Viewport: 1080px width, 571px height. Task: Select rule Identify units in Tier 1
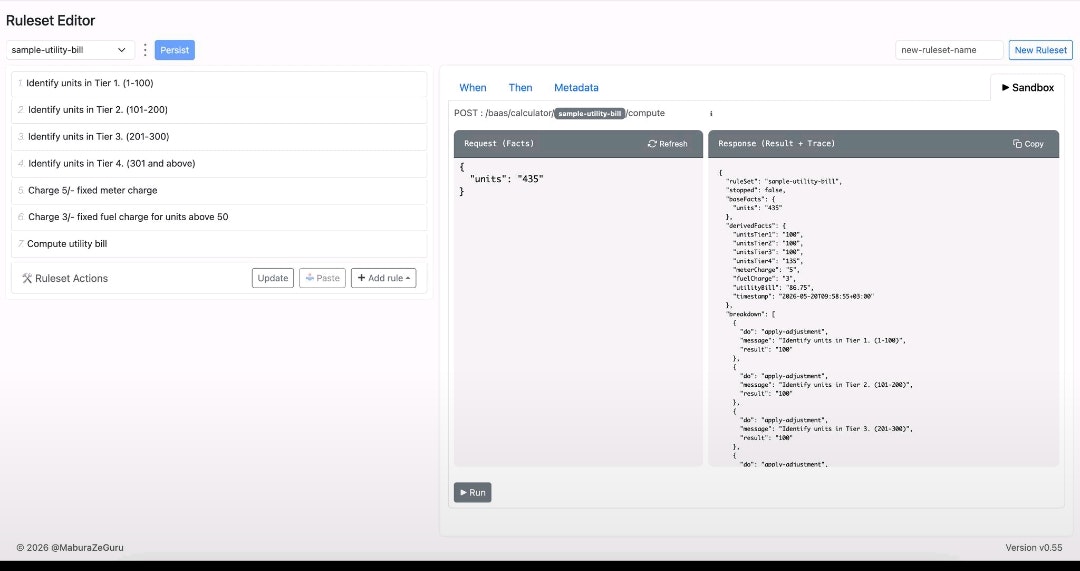219,83
